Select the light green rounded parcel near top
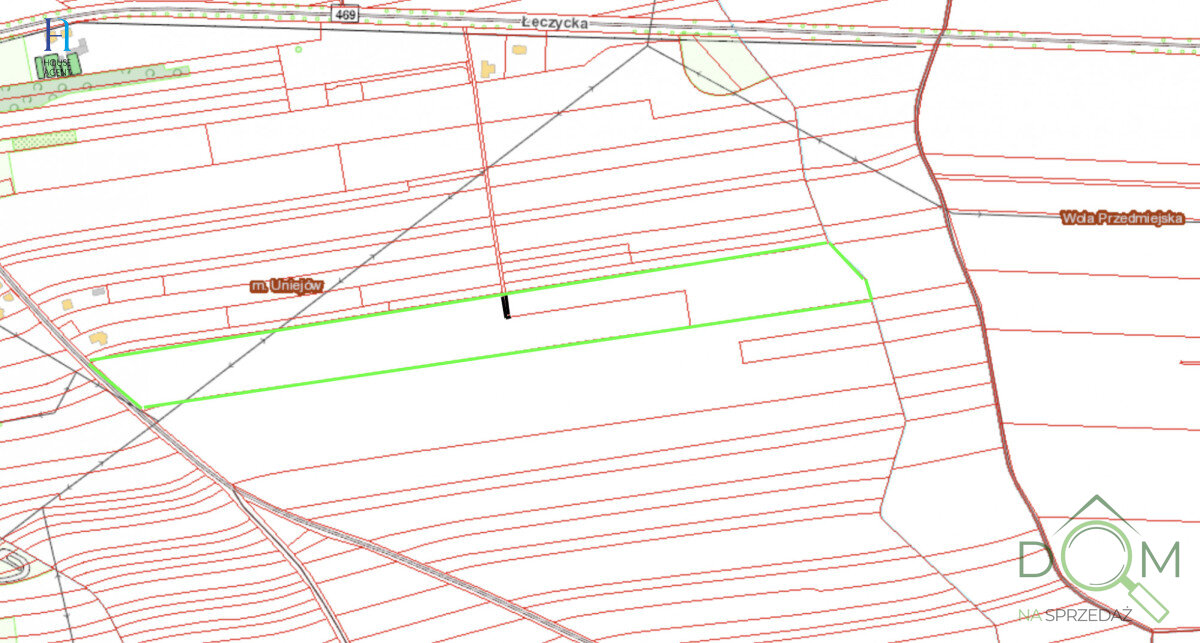The height and width of the screenshot is (643, 1200). point(718,62)
